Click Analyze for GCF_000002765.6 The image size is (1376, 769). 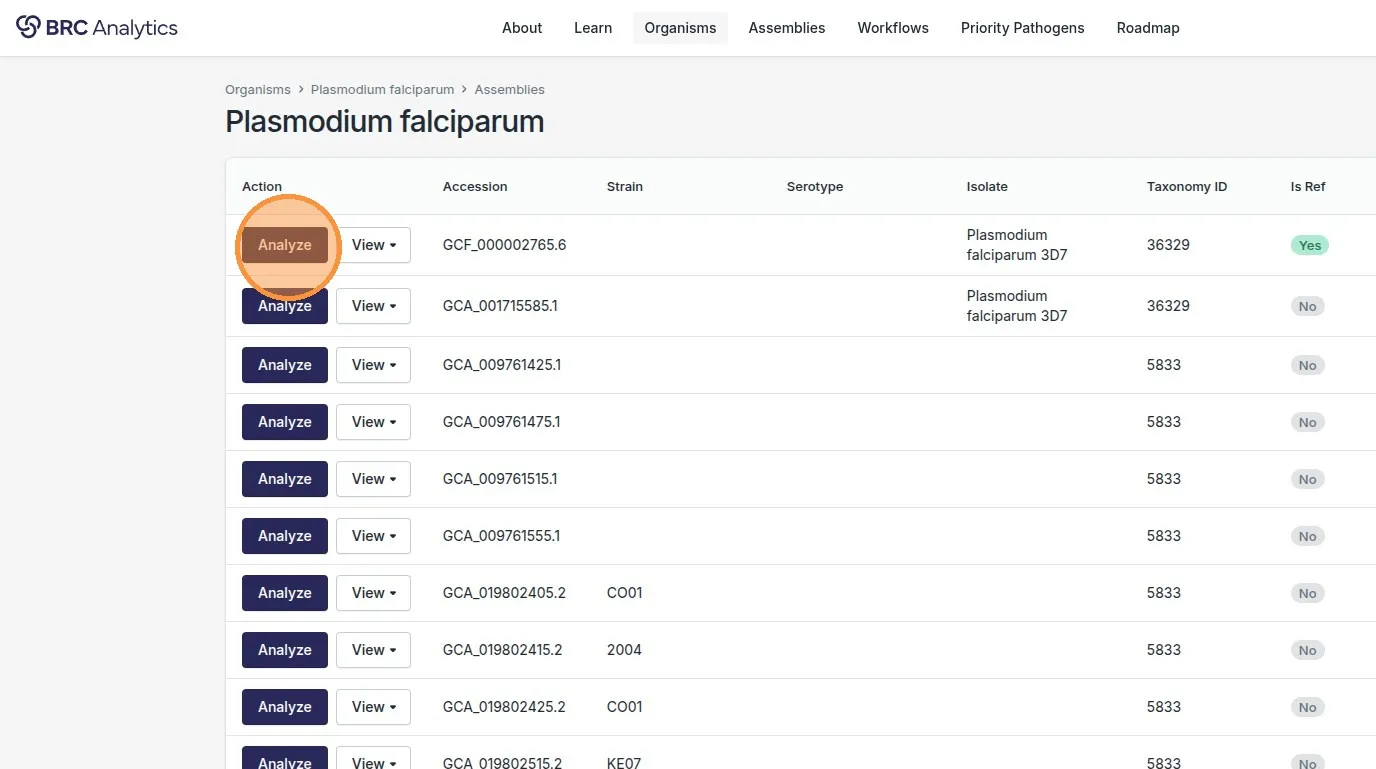click(285, 245)
